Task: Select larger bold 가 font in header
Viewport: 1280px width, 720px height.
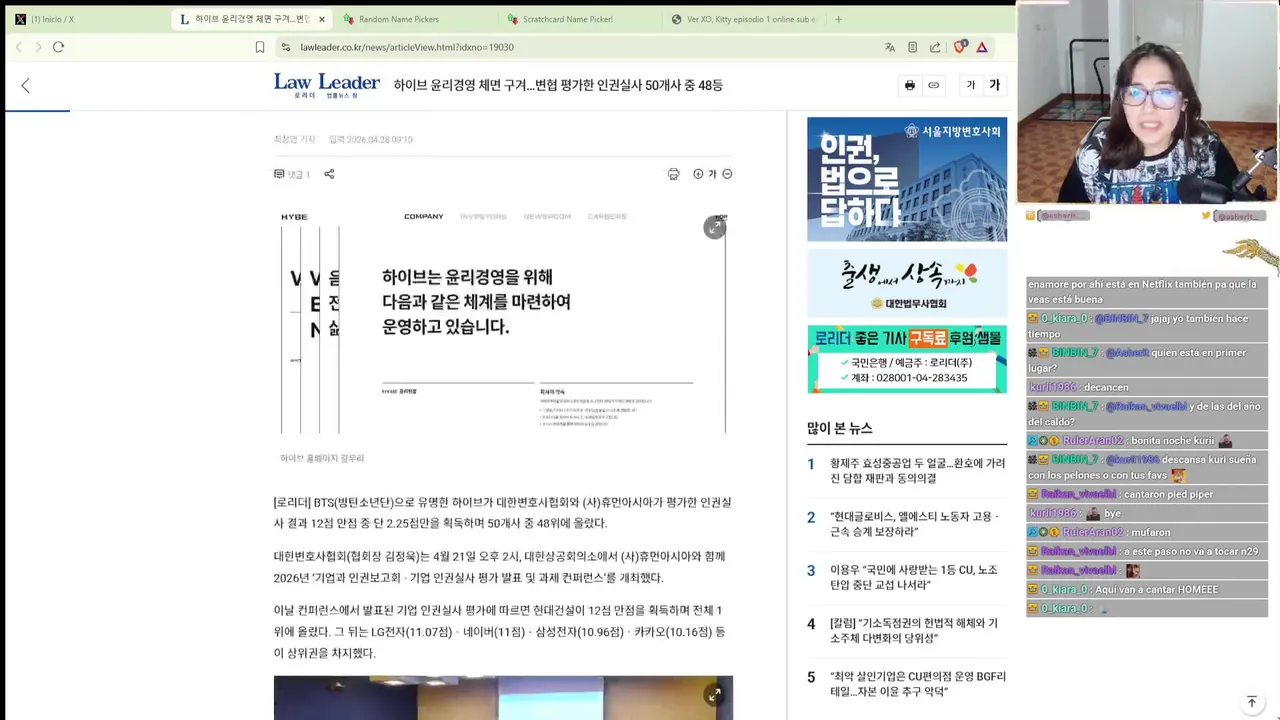Action: tap(994, 86)
